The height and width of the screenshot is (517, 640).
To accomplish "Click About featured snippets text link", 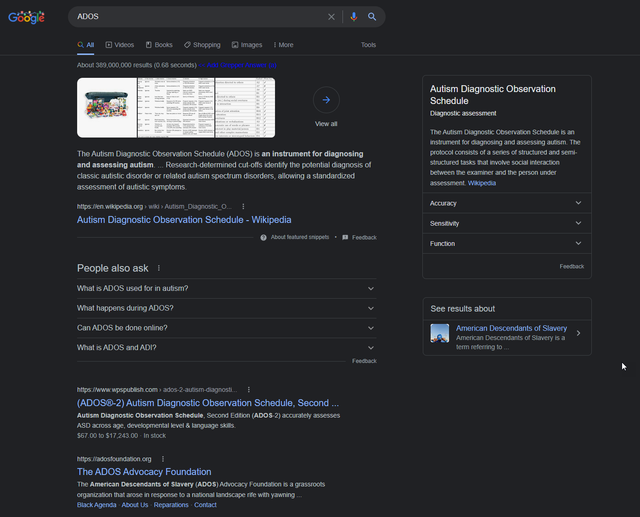I will tap(300, 237).
